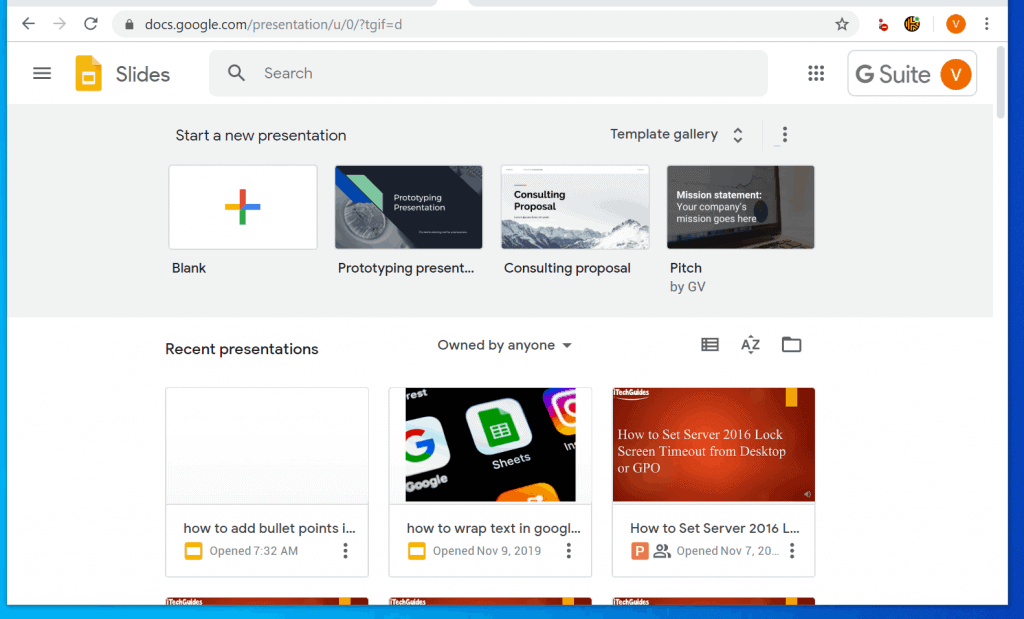Image resolution: width=1024 pixels, height=619 pixels.
Task: Click Slides file icon under bullet points presentation
Action: 193,551
